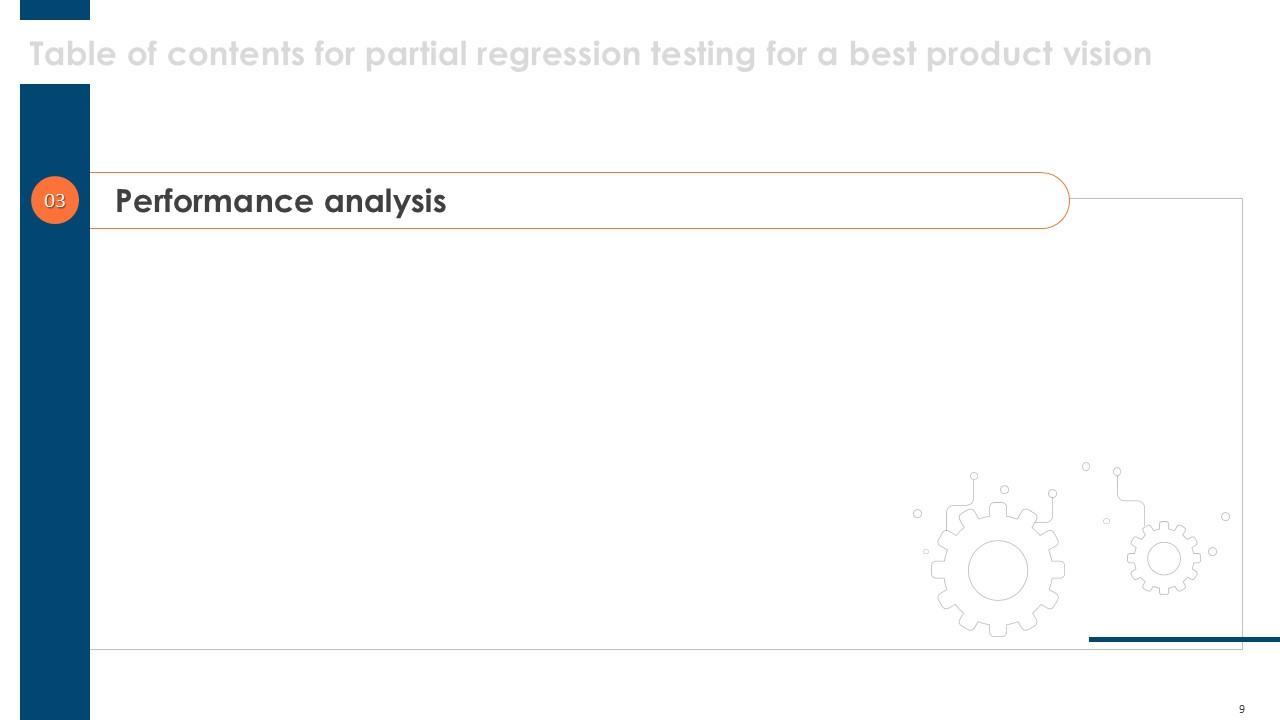
Task: Select the tall blue vertical sidebar
Action: click(x=55, y=450)
